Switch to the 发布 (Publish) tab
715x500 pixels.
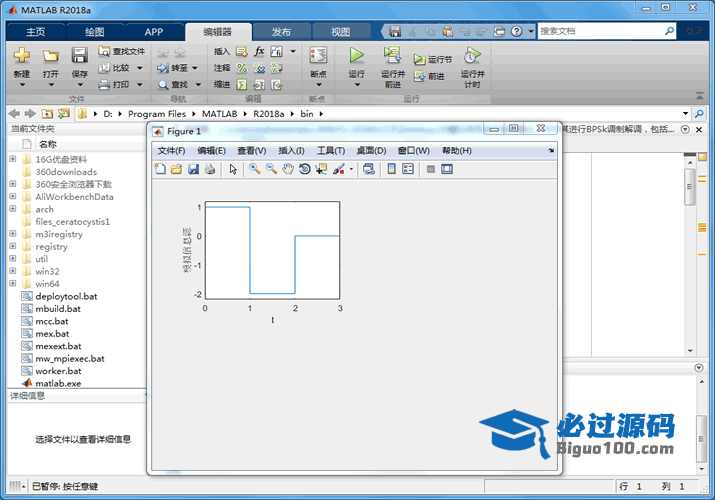281,32
